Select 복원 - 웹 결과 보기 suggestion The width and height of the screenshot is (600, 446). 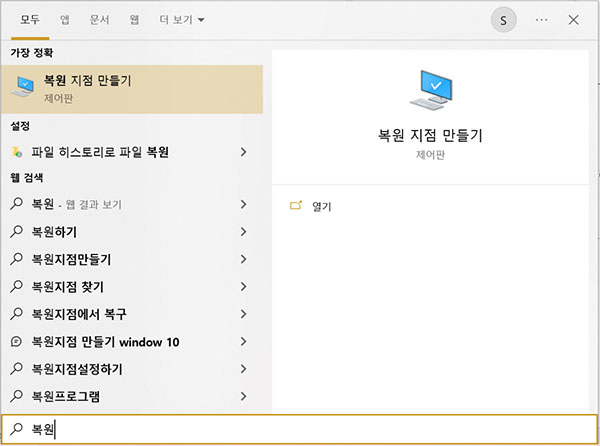[x=132, y=204]
